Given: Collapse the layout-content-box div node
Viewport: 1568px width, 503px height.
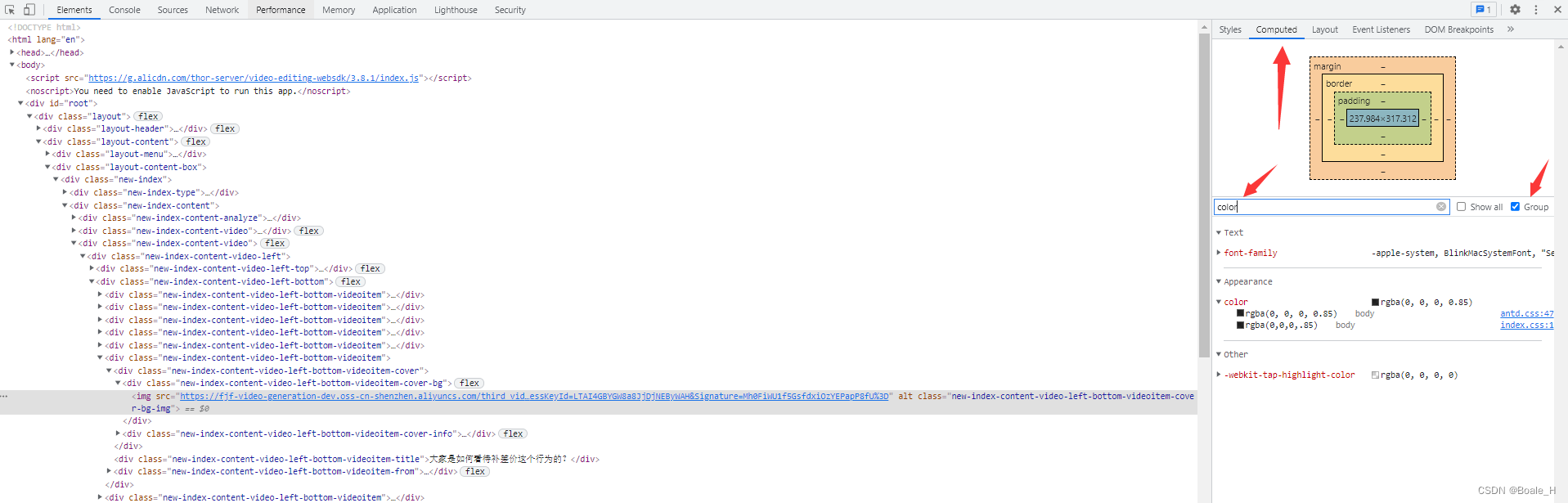Looking at the screenshot, I should (47, 167).
